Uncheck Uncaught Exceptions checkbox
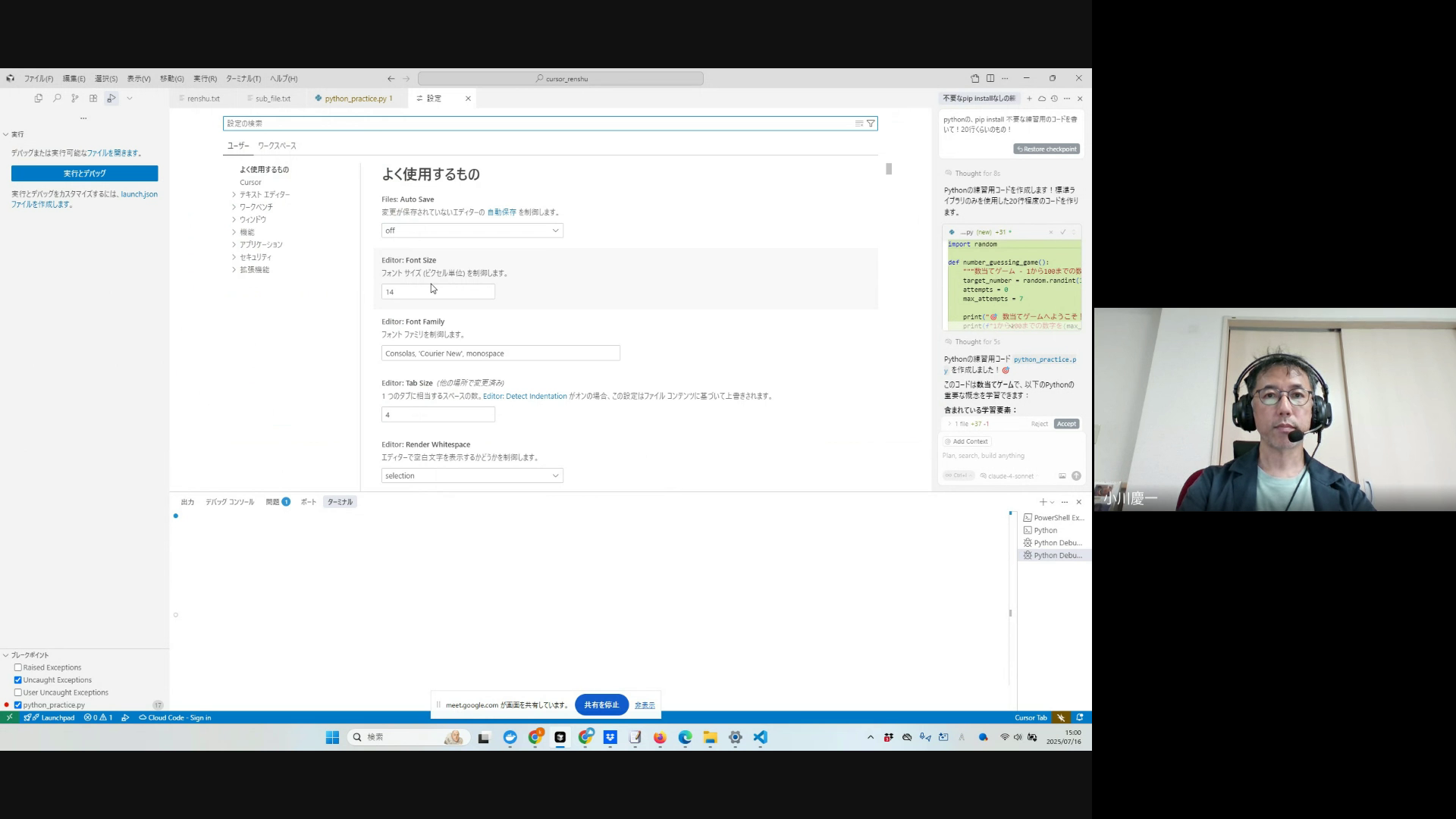Viewport: 1456px width, 819px height. coord(18,680)
